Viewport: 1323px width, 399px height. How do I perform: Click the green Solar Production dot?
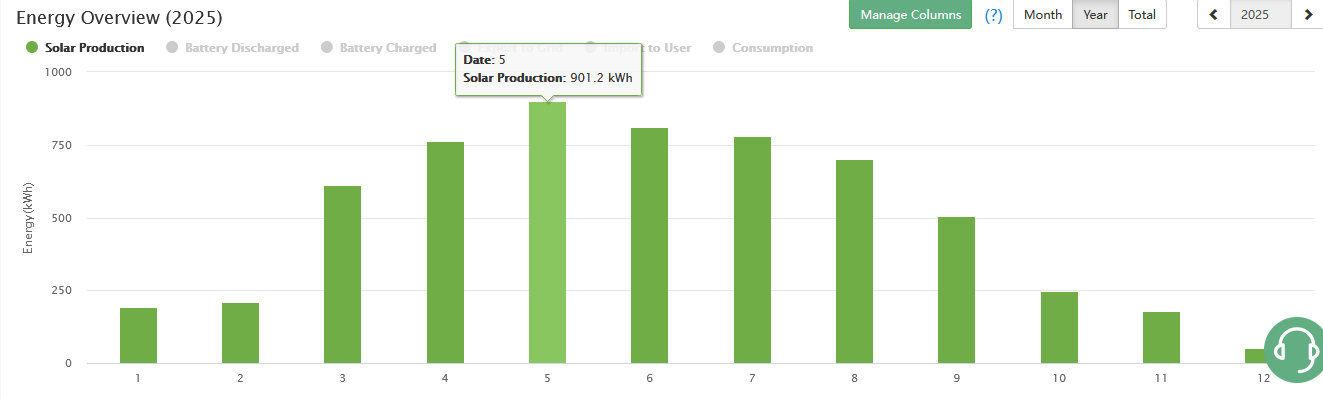[x=31, y=48]
